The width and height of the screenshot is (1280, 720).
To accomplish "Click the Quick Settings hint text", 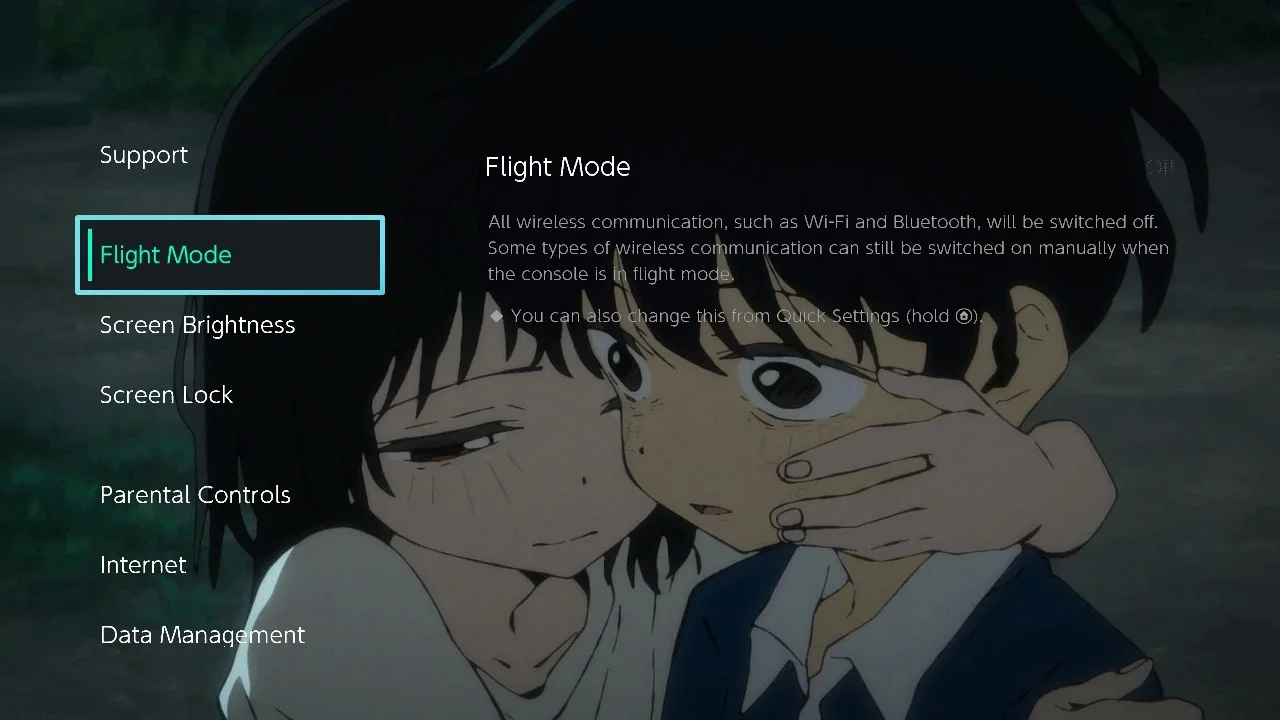I will [746, 316].
